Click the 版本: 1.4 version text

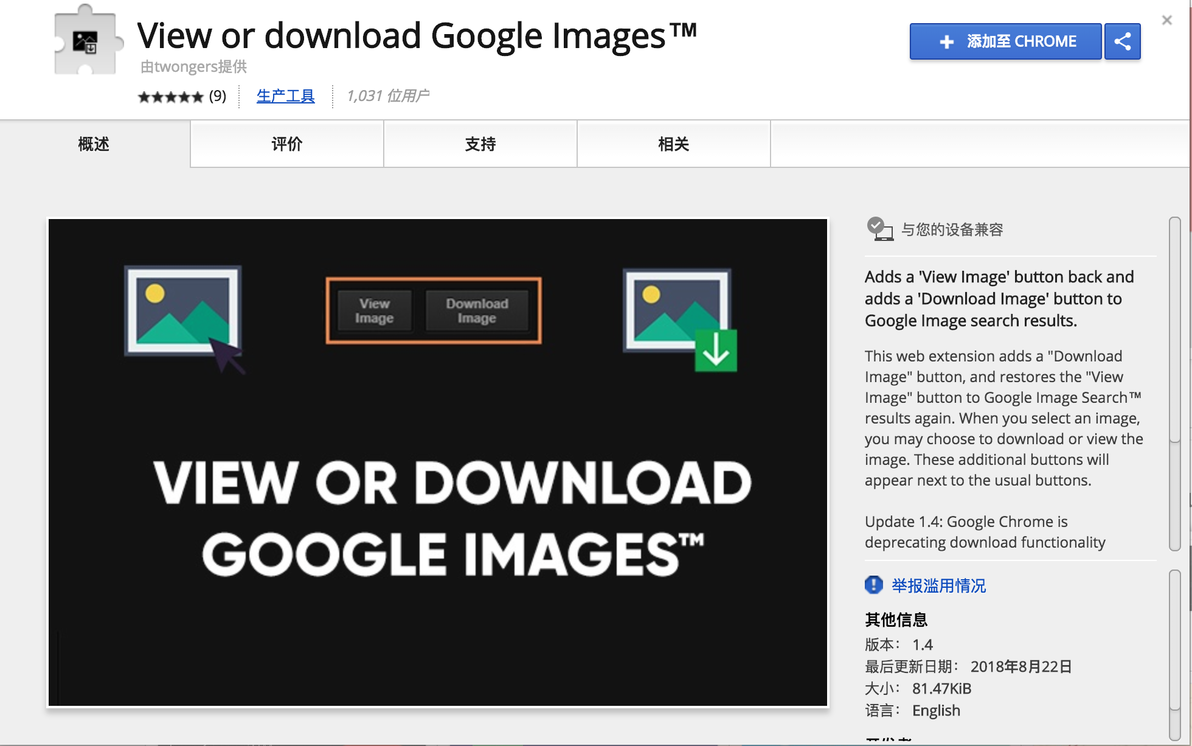[899, 645]
